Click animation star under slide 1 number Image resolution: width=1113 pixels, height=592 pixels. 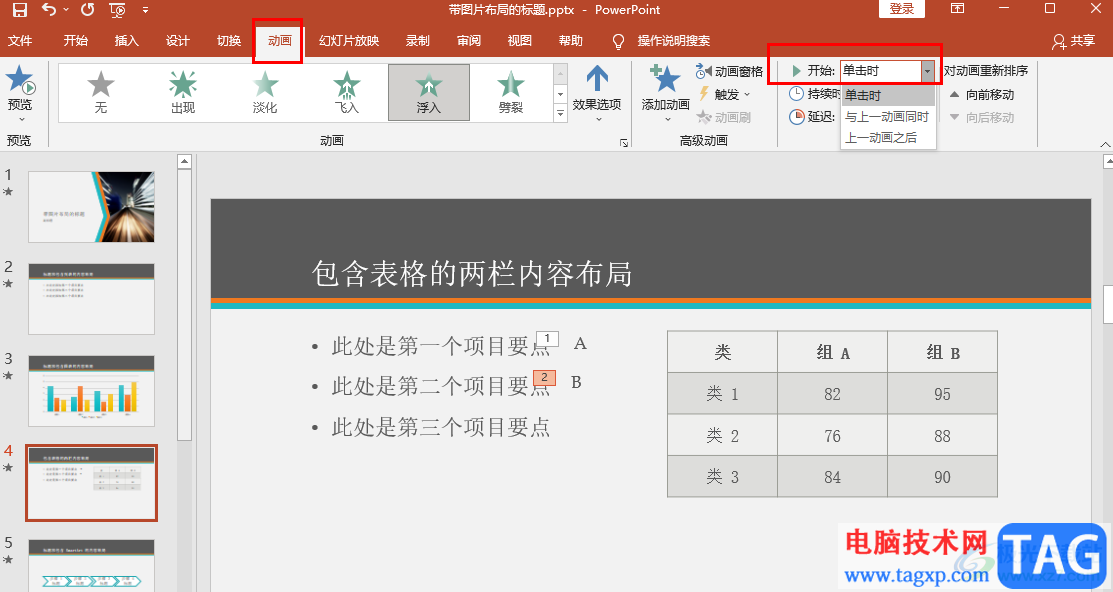[8, 191]
